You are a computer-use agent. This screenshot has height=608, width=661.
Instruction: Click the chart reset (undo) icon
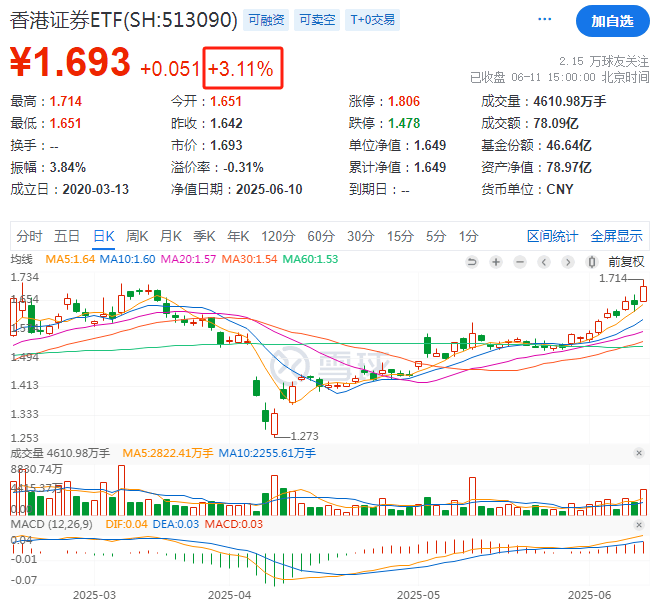(x=472, y=262)
